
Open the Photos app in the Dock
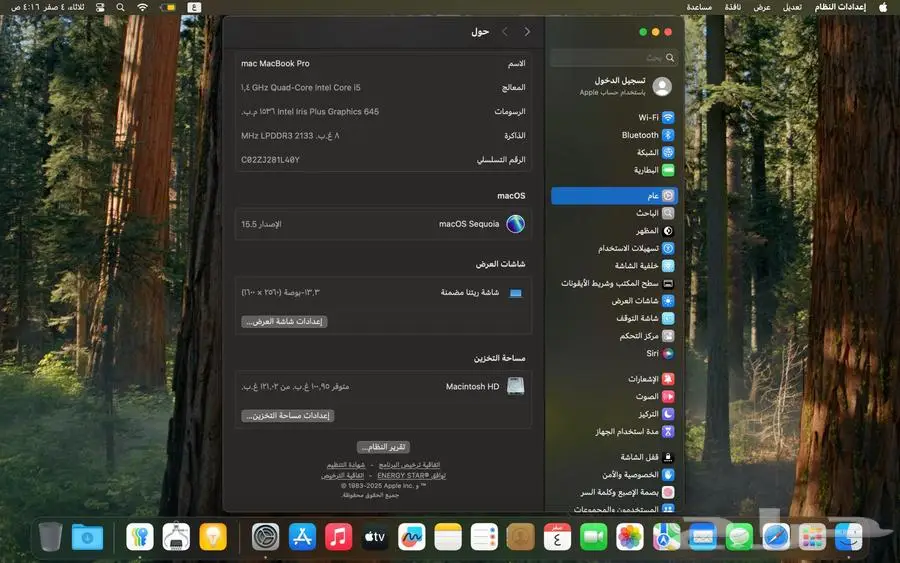[x=630, y=537]
